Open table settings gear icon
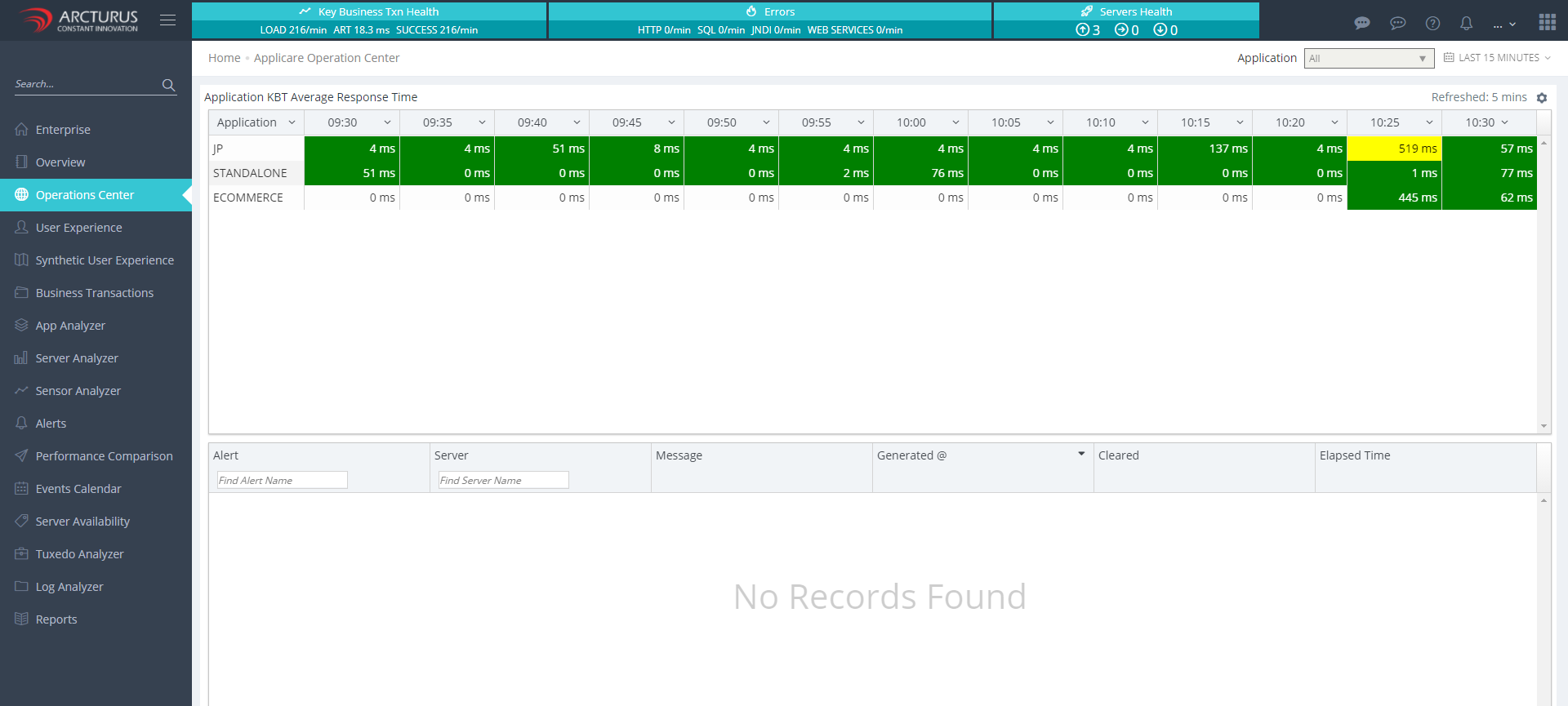The width and height of the screenshot is (1568, 706). 1542,98
